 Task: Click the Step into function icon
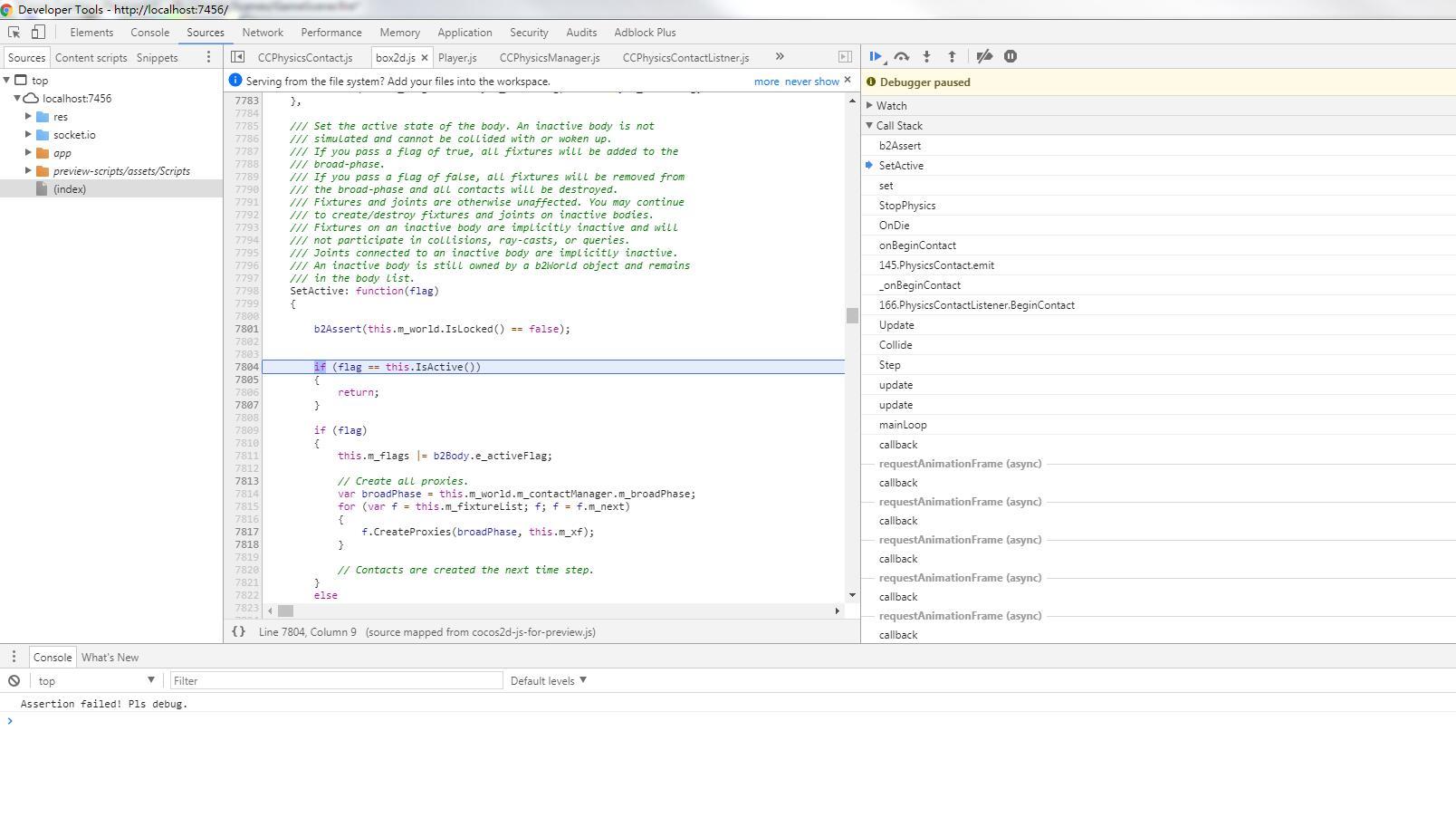pos(926,56)
